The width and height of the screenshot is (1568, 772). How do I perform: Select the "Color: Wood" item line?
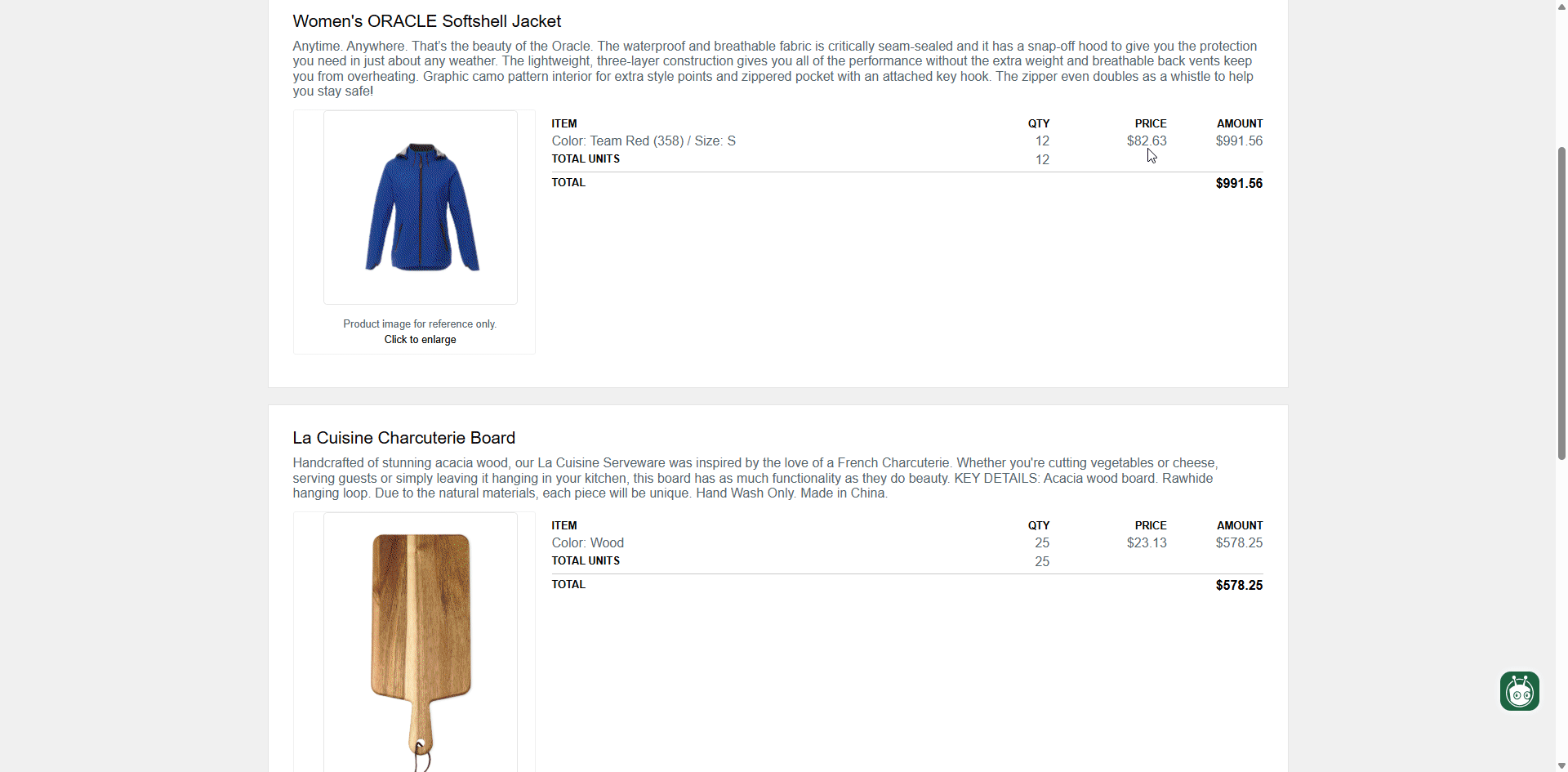pyautogui.click(x=587, y=543)
